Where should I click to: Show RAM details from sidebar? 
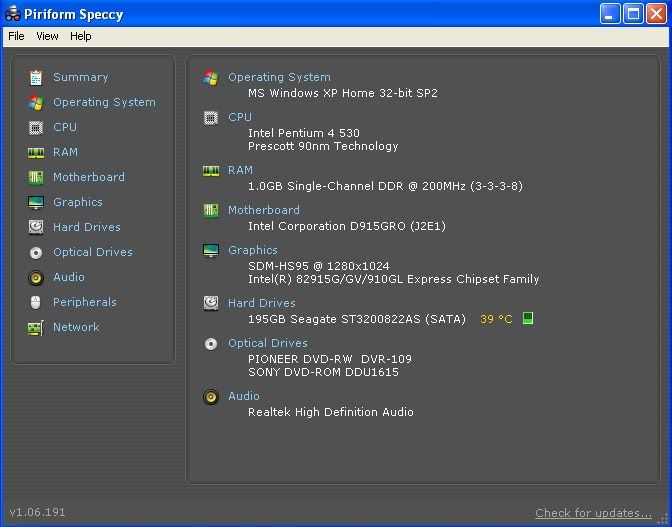(x=66, y=152)
